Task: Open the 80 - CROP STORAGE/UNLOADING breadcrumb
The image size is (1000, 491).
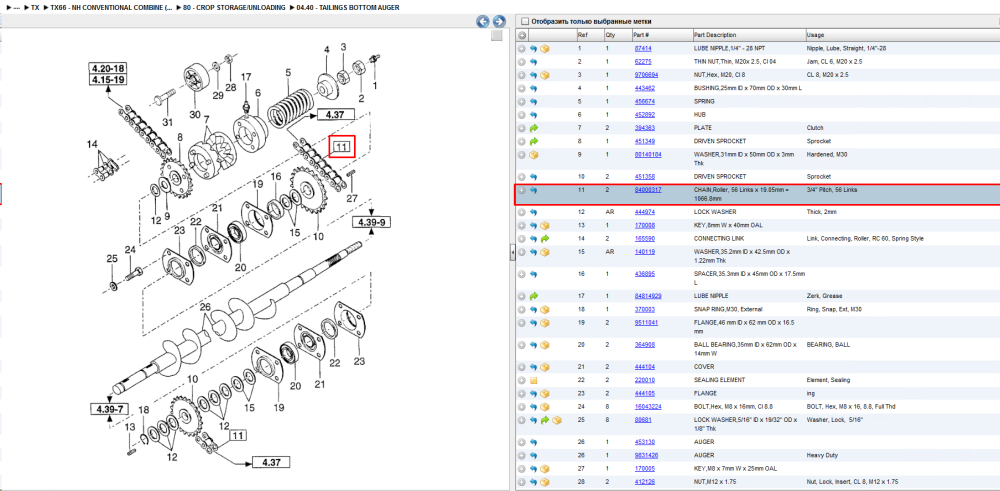Action: coord(234,7)
